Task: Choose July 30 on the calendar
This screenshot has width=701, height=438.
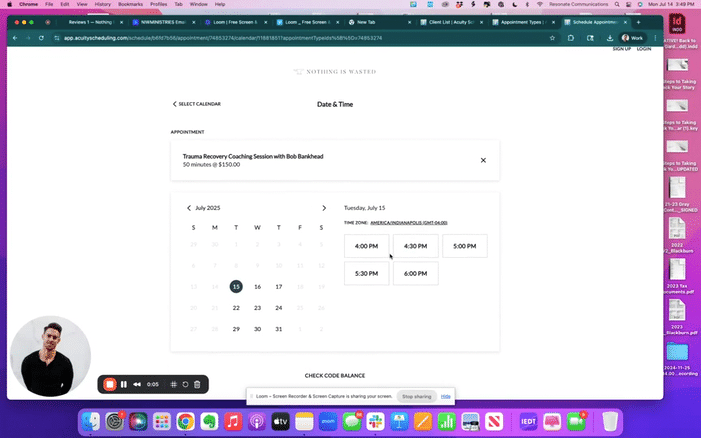Action: pyautogui.click(x=258, y=329)
